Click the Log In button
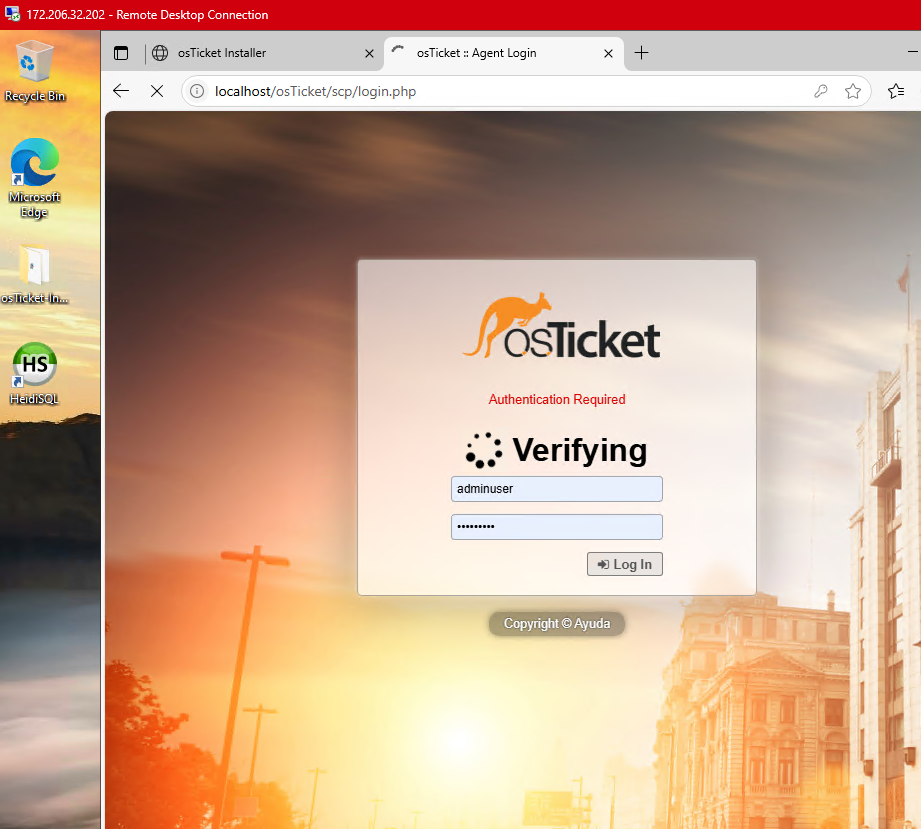Viewport: 921px width, 829px height. click(624, 564)
